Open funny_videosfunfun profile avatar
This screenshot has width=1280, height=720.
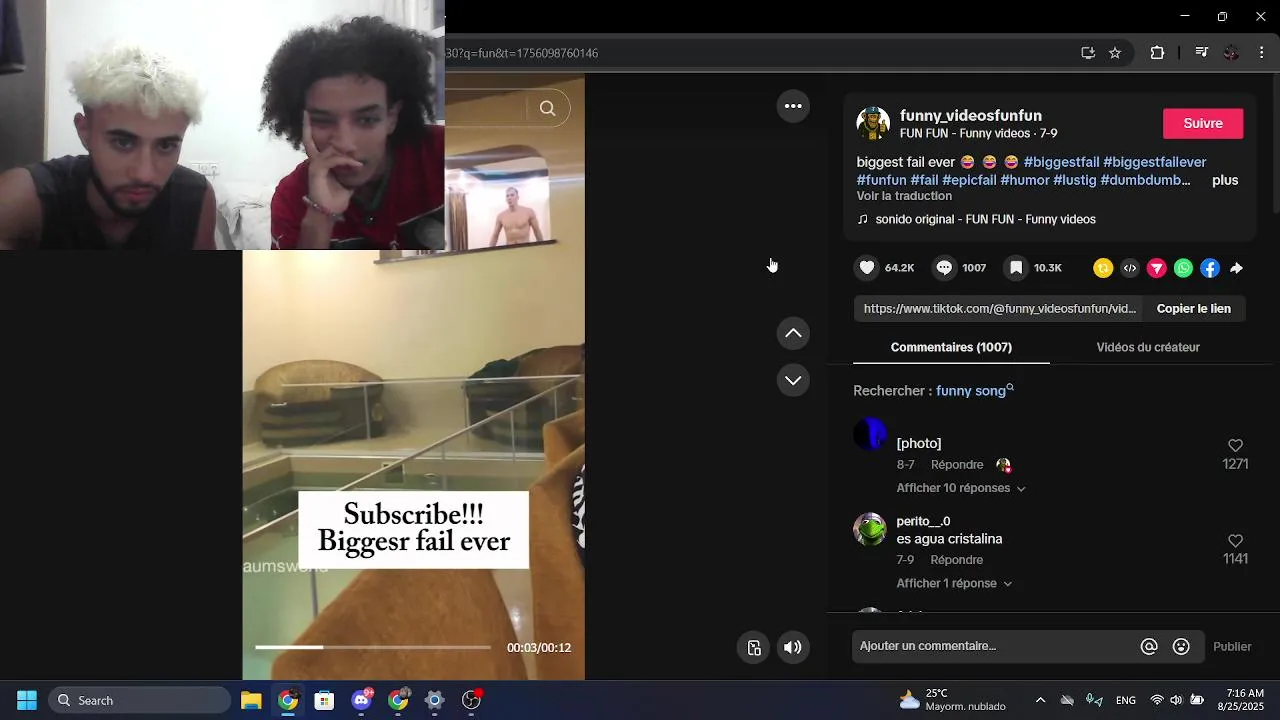(x=873, y=123)
